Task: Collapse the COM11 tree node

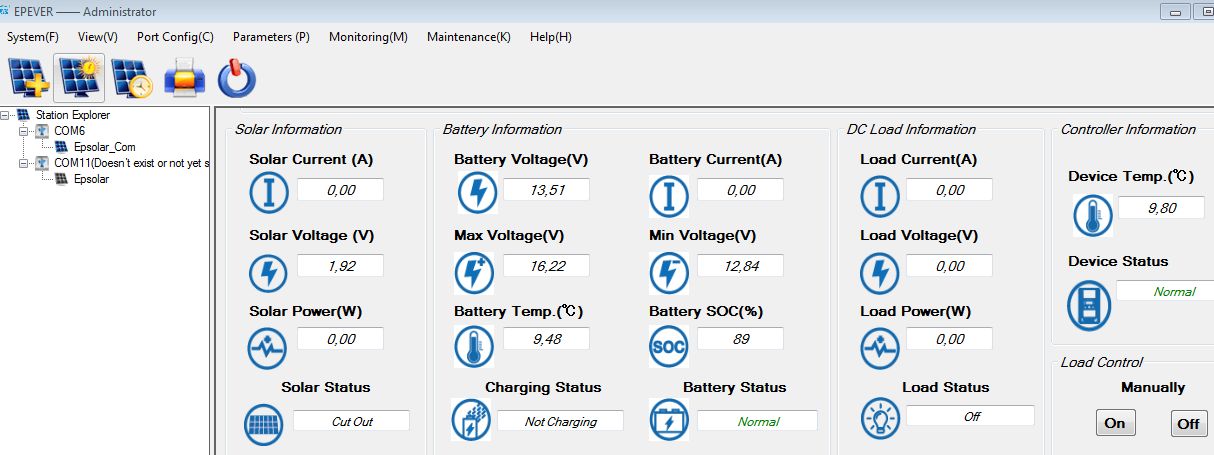Action: pyautogui.click(x=25, y=163)
